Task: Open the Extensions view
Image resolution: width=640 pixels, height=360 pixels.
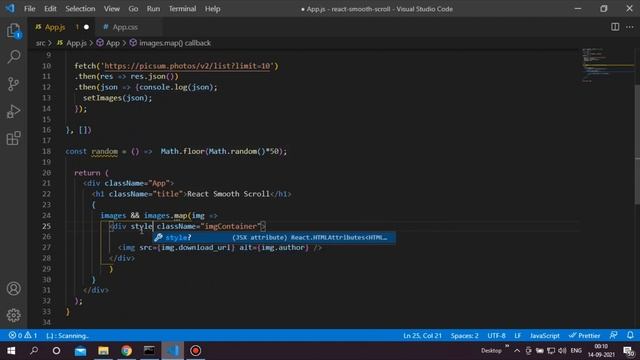Action: (x=13, y=138)
